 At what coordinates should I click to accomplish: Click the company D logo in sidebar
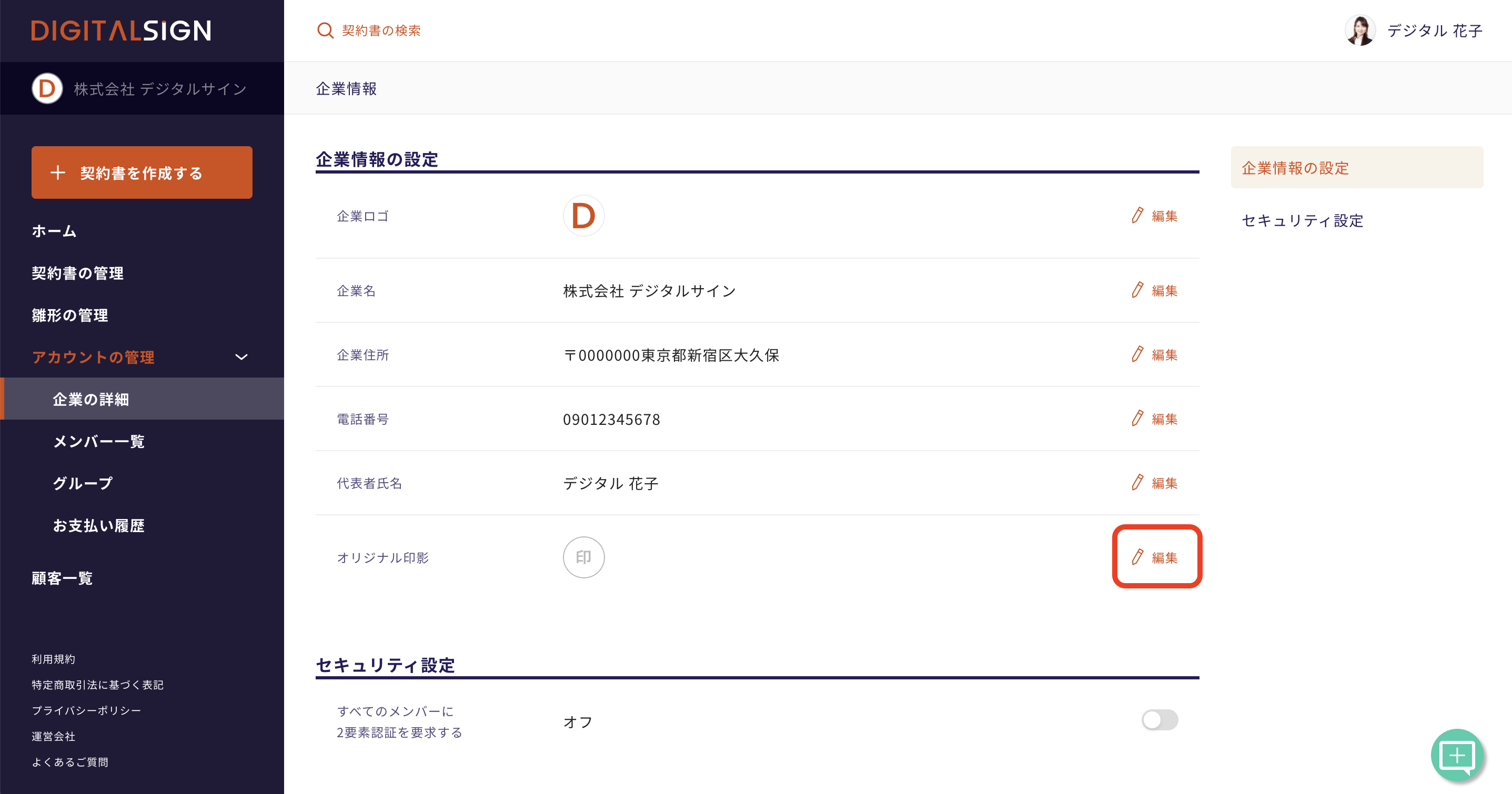coord(47,89)
